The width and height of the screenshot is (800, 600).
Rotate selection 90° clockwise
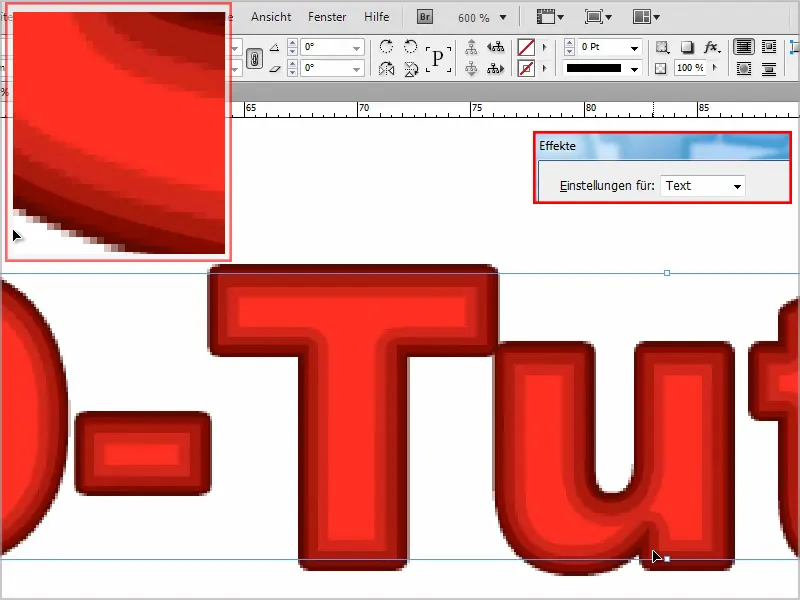click(x=386, y=47)
